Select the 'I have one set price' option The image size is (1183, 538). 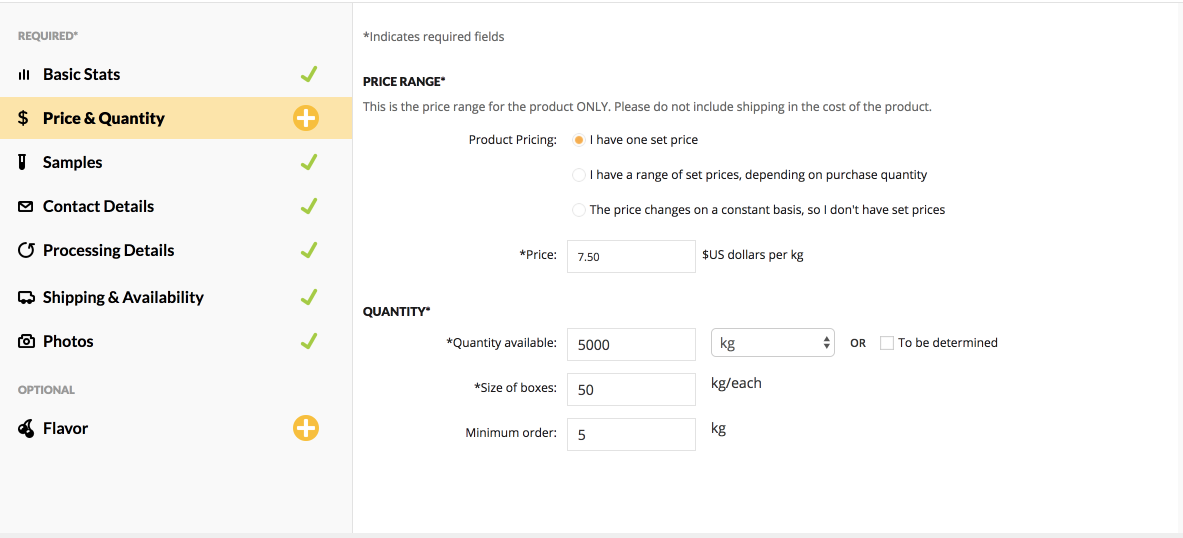tap(579, 140)
